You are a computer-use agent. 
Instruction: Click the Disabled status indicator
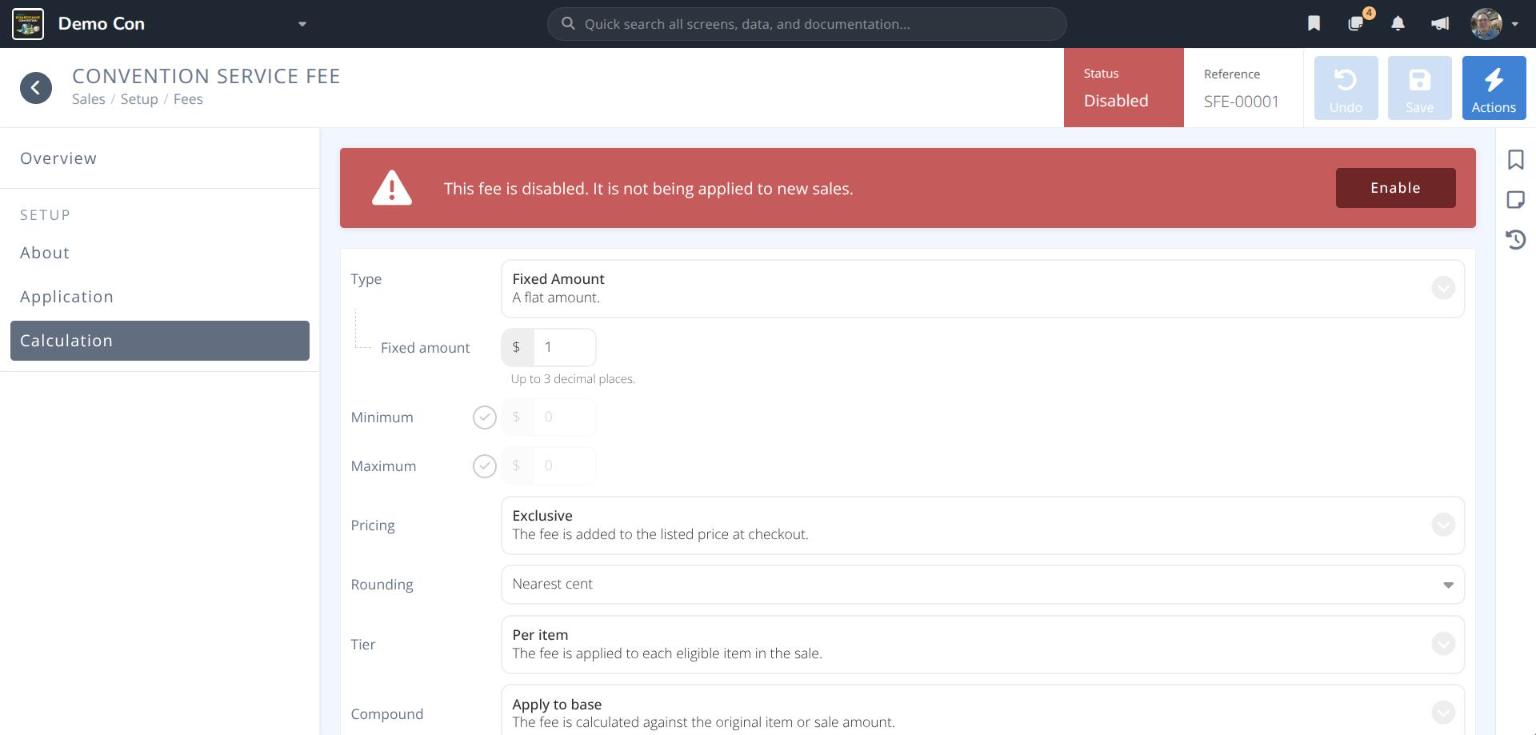click(x=1124, y=88)
